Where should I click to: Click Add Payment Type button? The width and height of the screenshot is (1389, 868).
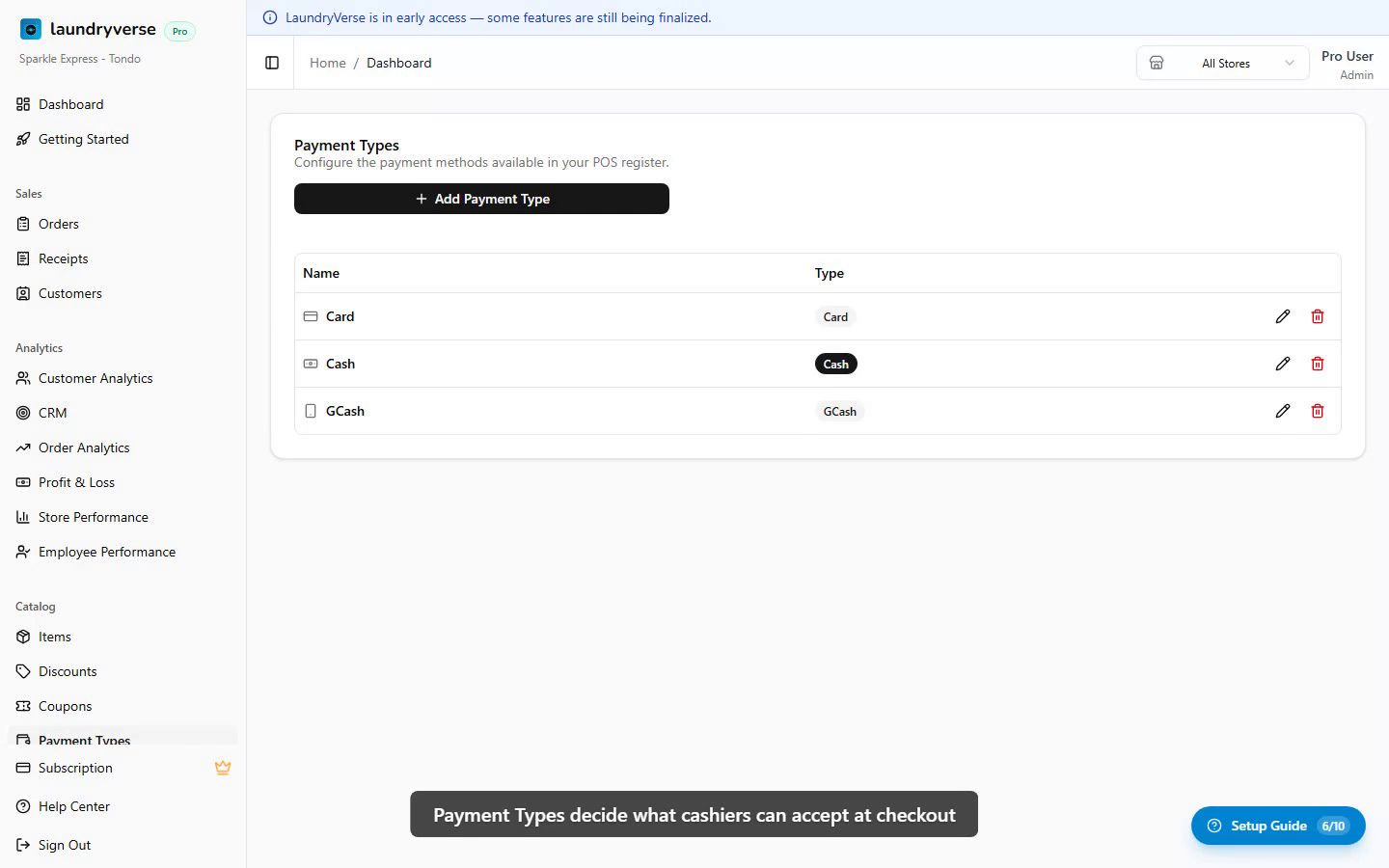tap(481, 199)
